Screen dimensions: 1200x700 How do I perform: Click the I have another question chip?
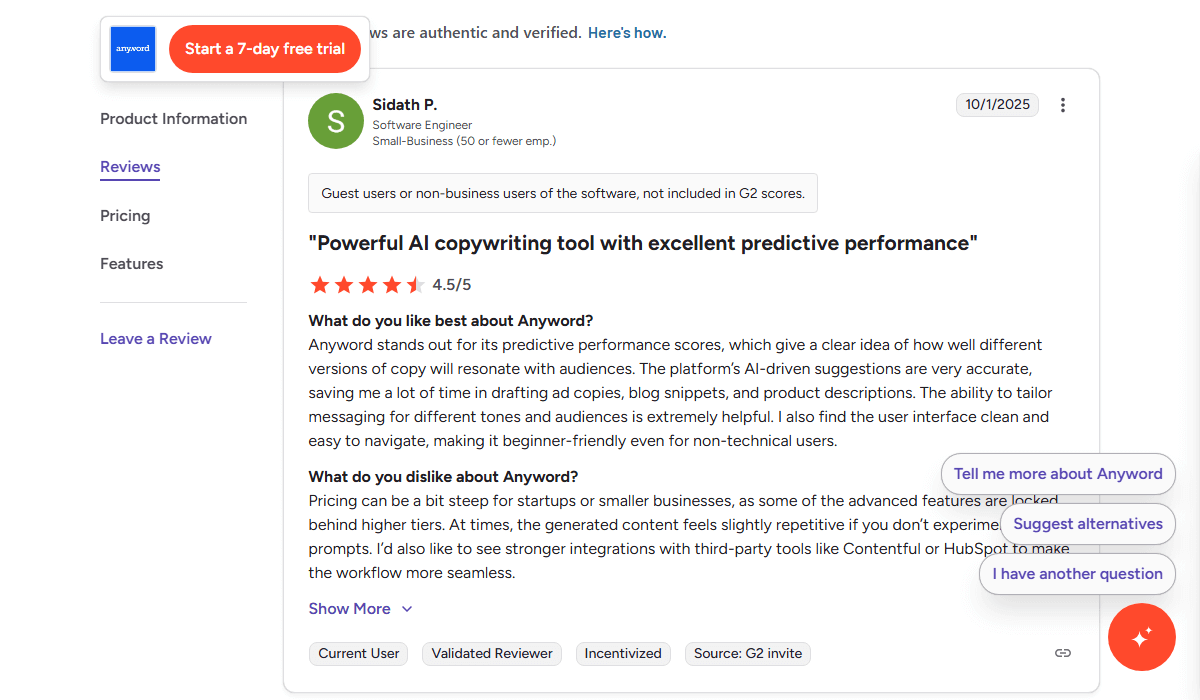(1077, 573)
